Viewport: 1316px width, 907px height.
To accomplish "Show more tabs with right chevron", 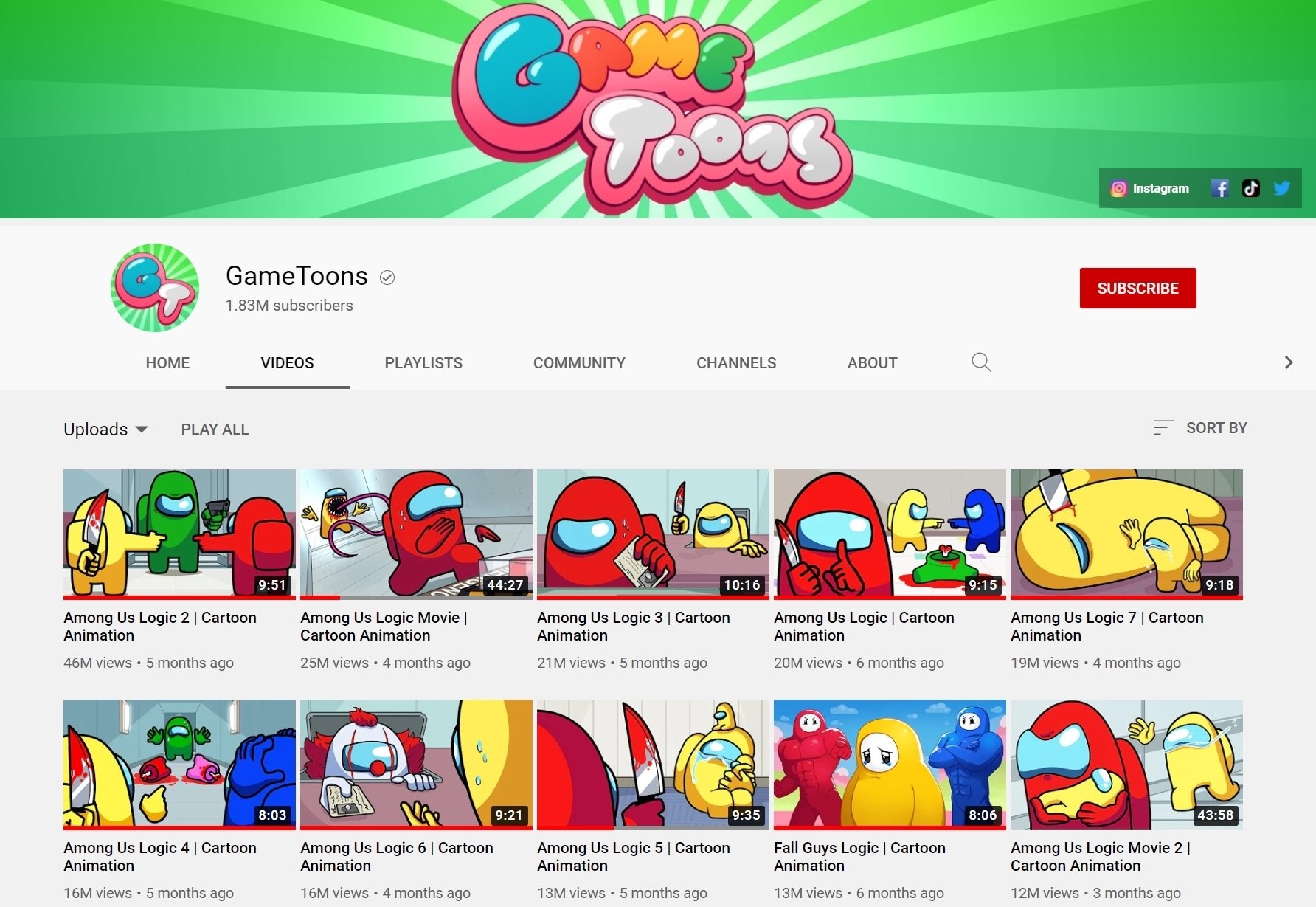I will click(1289, 362).
